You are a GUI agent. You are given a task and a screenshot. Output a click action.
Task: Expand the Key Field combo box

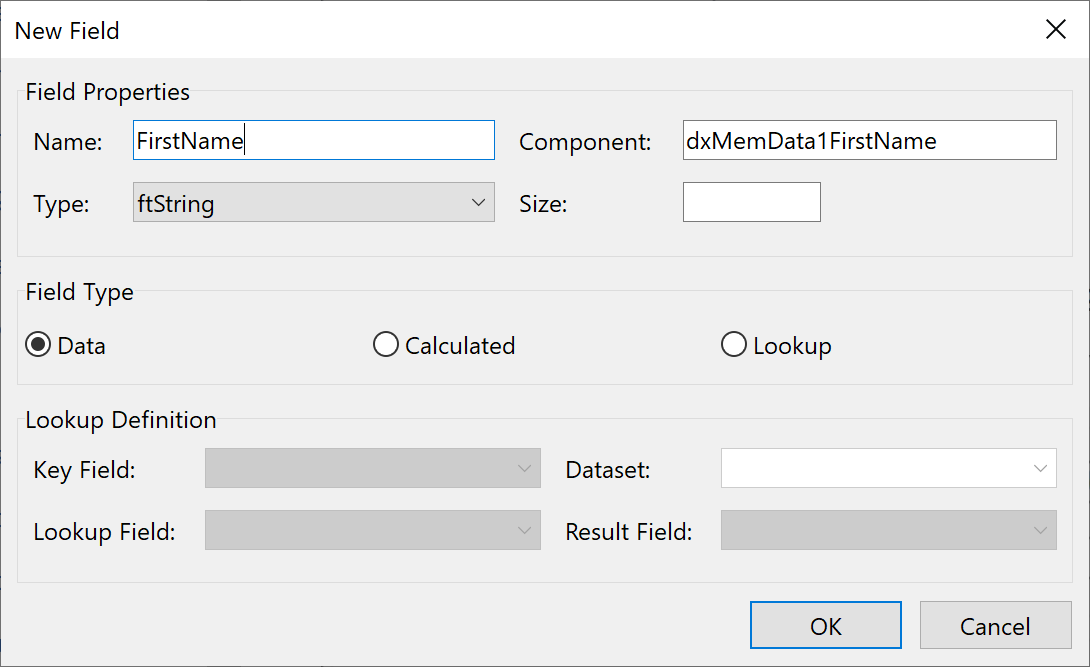372,469
